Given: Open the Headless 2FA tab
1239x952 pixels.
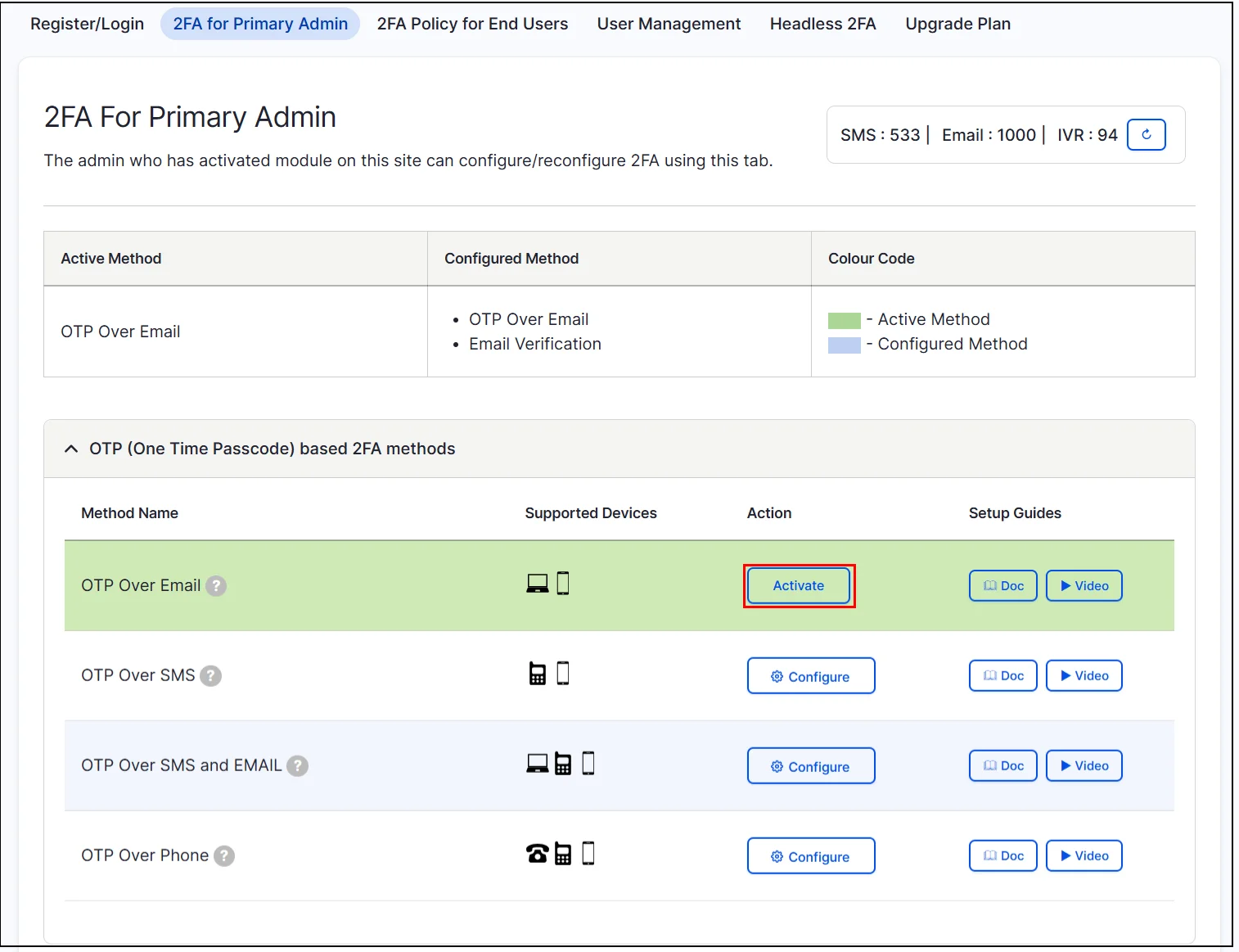Looking at the screenshot, I should click(x=822, y=24).
